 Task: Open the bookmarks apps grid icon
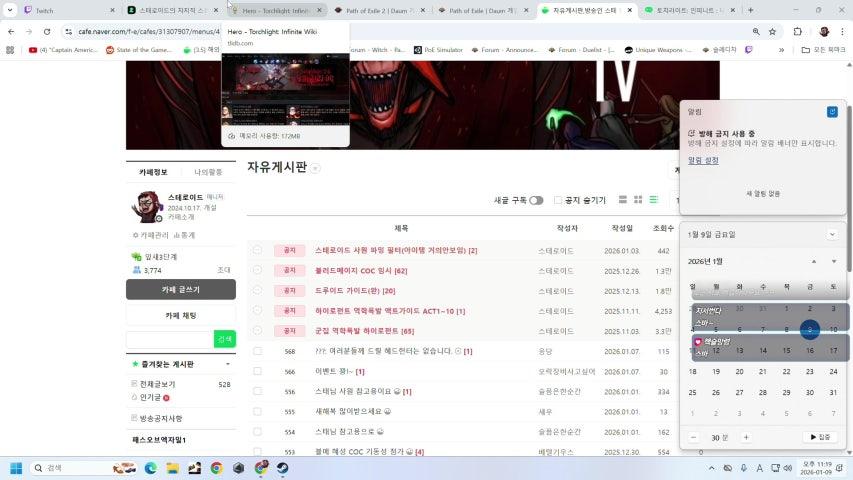click(x=10, y=50)
